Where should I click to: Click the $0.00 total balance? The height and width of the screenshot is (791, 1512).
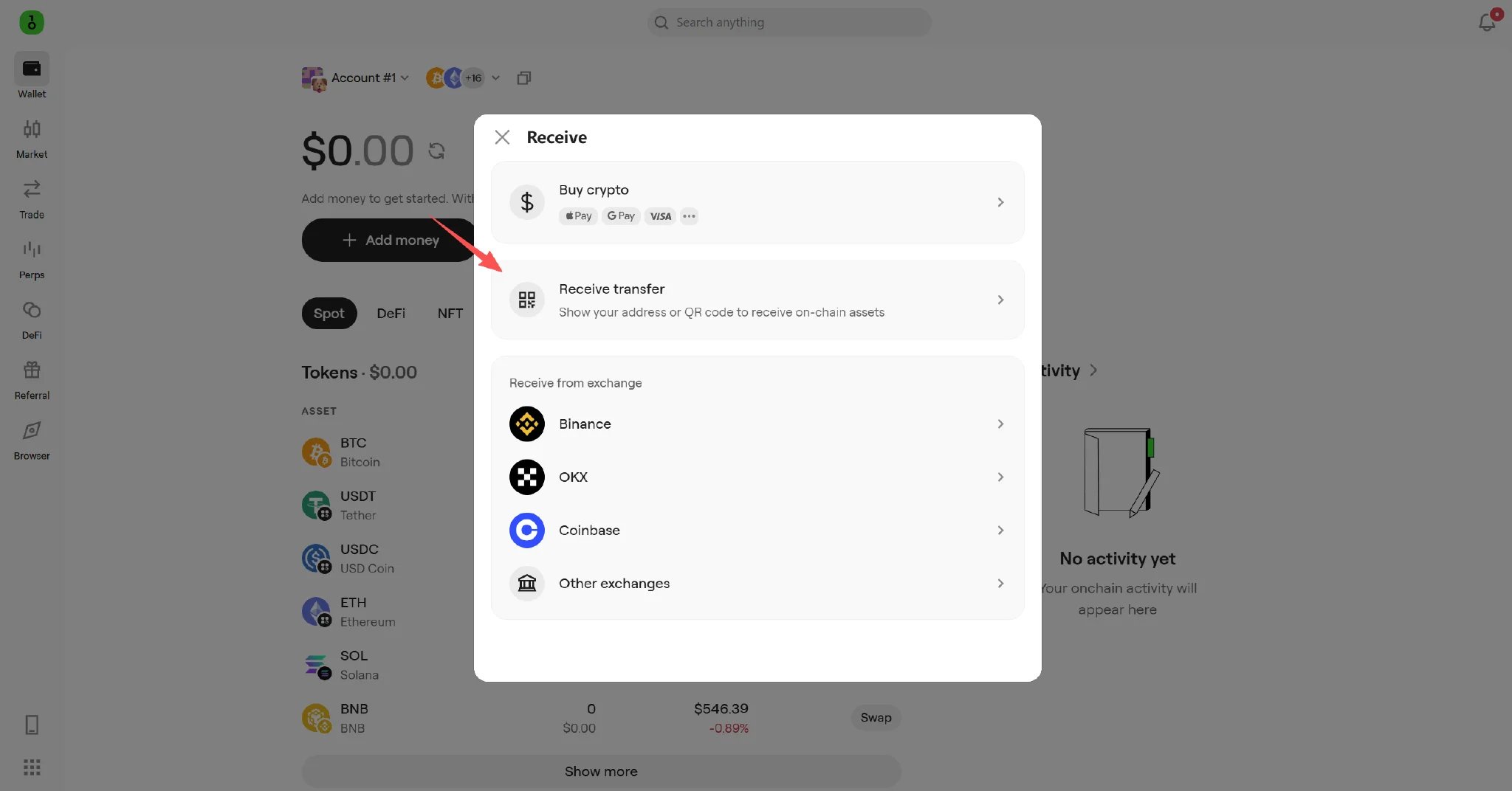point(357,151)
